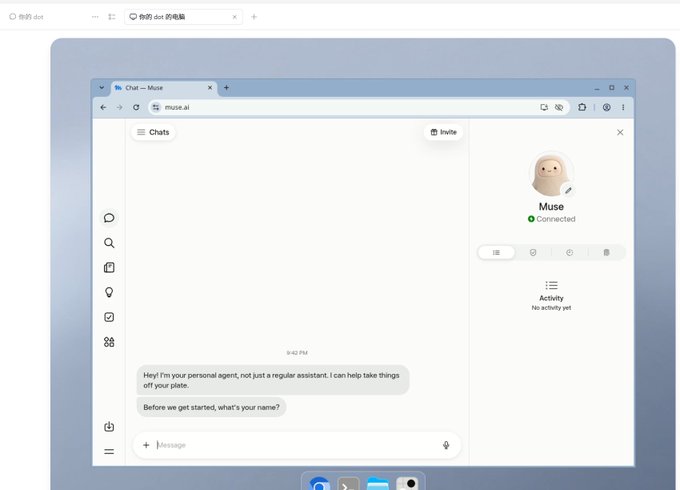Click the two-line menu icon at sidebar bottom
680x490 pixels.
[109, 451]
